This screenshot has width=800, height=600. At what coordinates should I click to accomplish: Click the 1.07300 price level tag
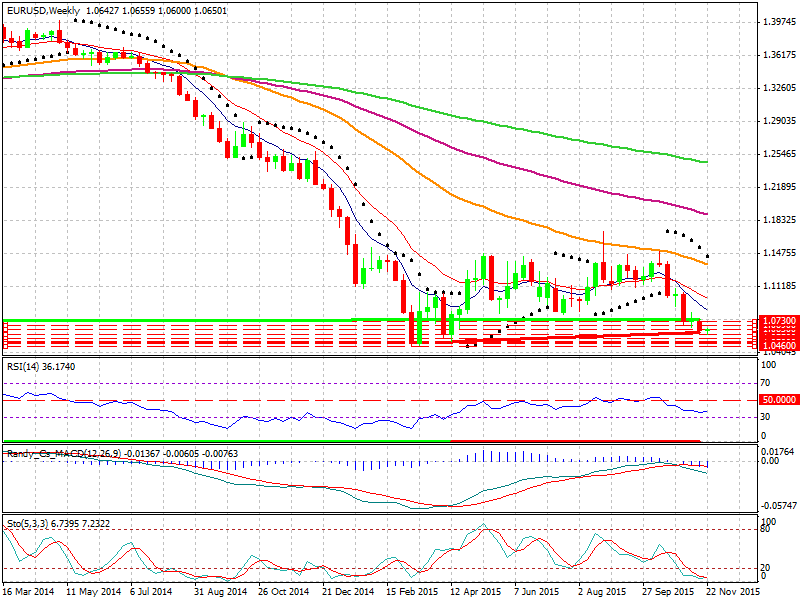point(778,320)
